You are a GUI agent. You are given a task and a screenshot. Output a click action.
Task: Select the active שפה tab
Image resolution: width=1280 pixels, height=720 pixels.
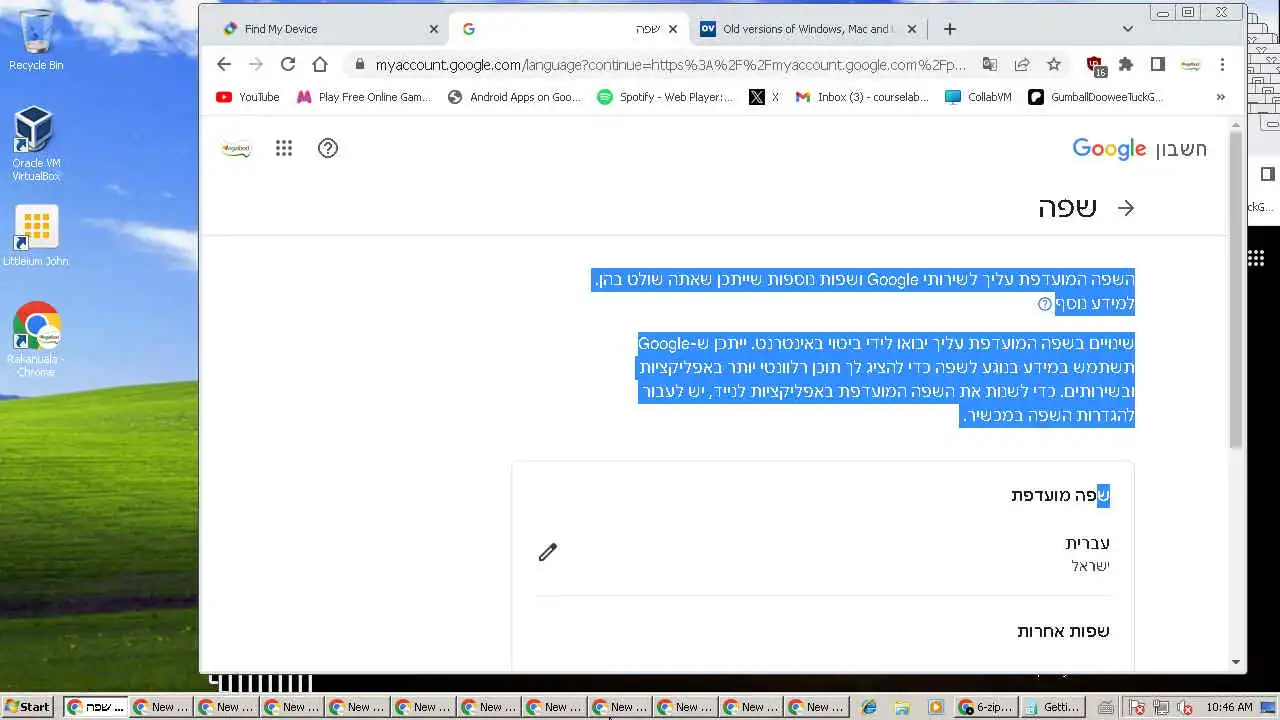pyautogui.click(x=570, y=29)
